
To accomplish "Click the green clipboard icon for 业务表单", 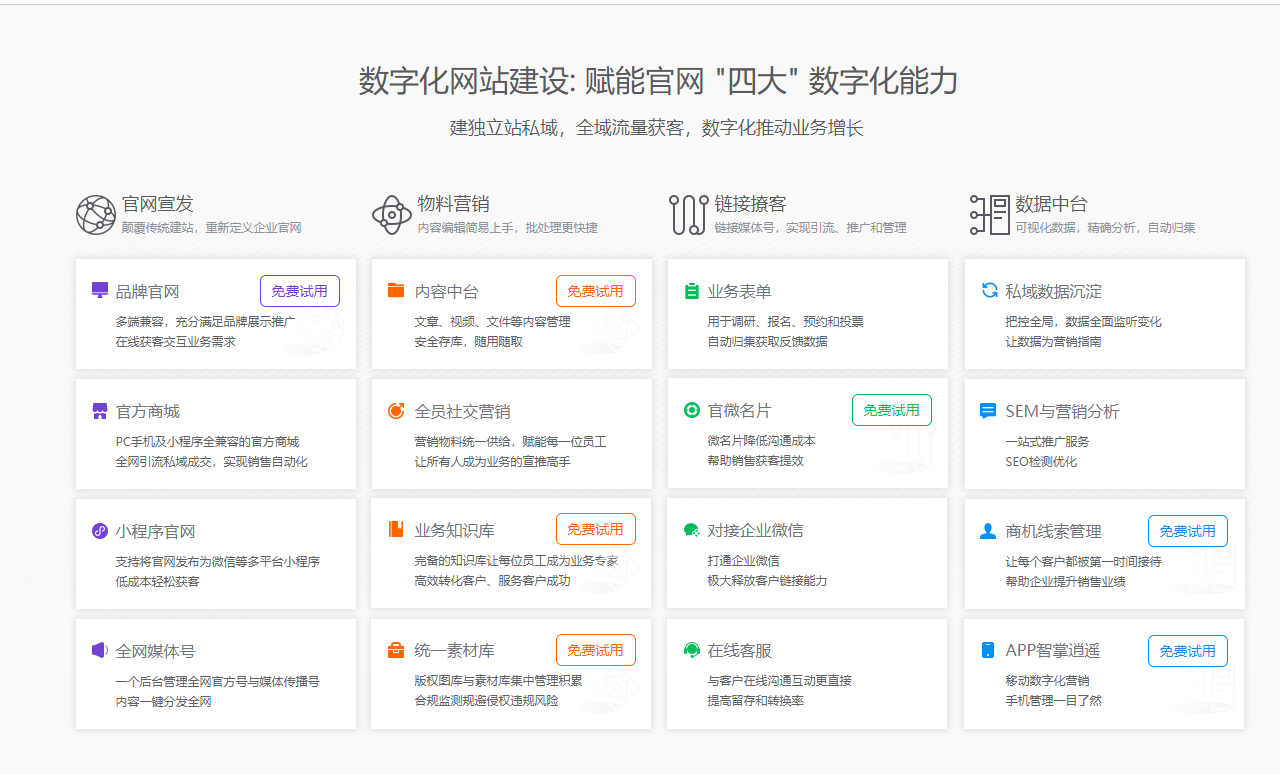I will click(x=691, y=292).
